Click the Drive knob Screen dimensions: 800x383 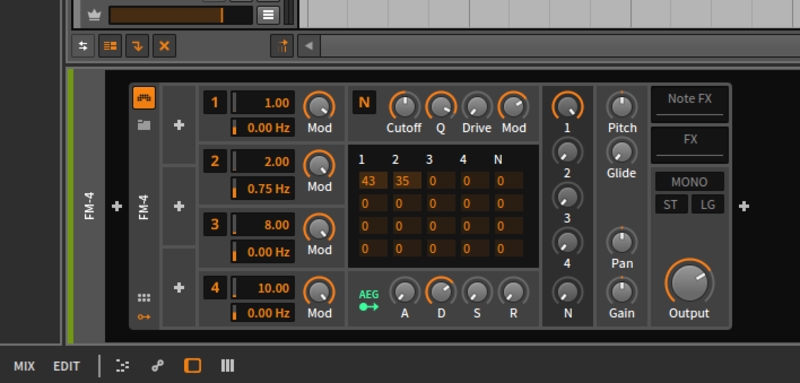coord(477,107)
